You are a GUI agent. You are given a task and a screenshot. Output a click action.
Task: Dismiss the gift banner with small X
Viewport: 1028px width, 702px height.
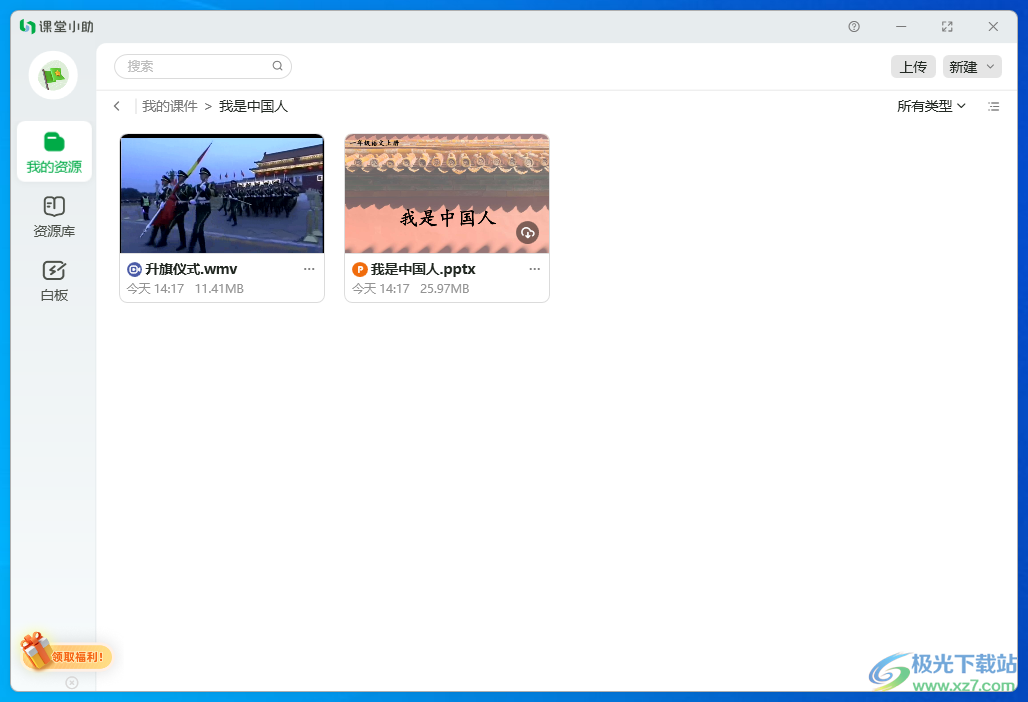(x=72, y=683)
